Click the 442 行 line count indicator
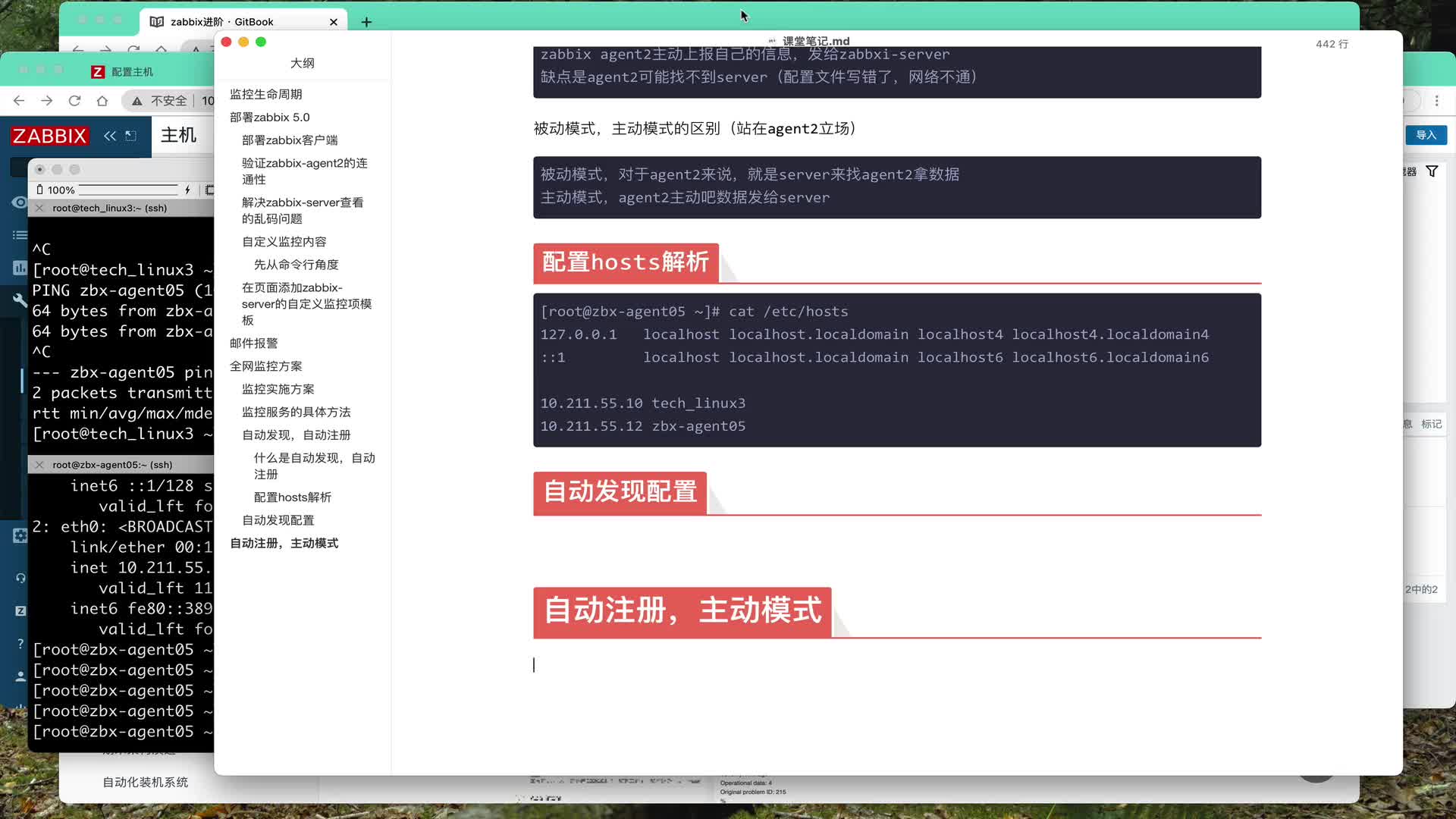This screenshot has width=1456, height=819. (1332, 44)
